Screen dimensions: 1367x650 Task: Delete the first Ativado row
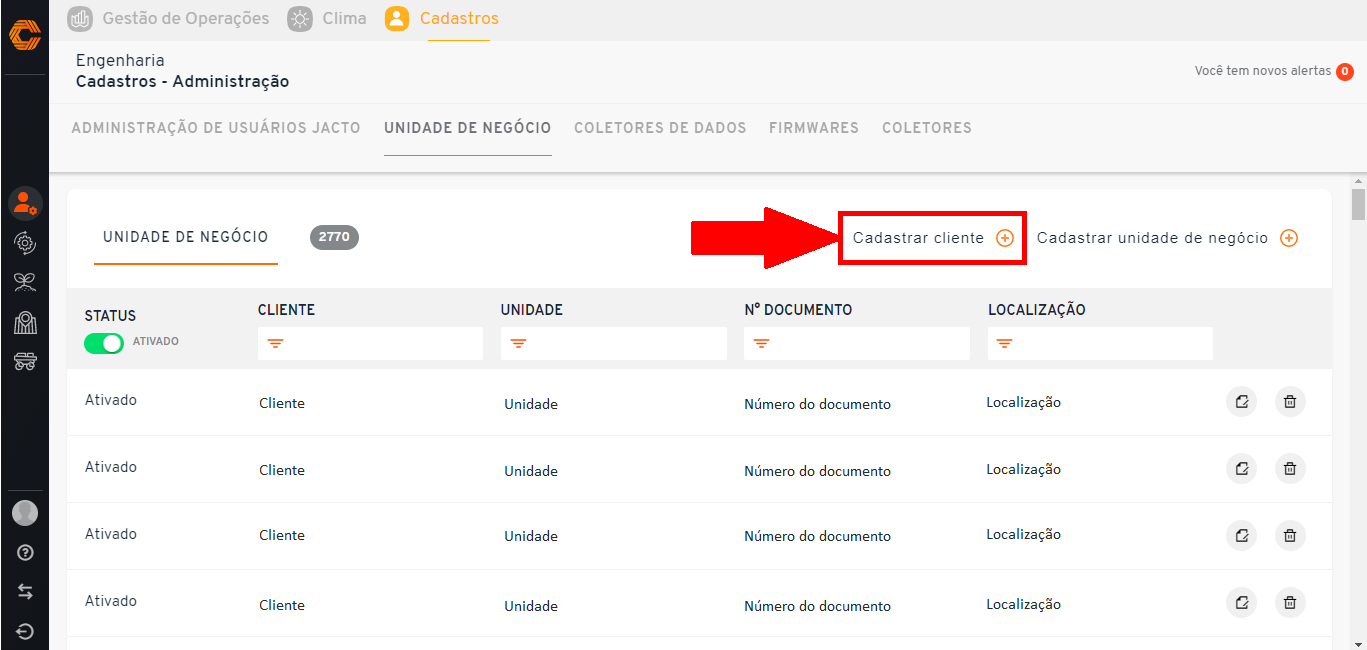(x=1290, y=402)
